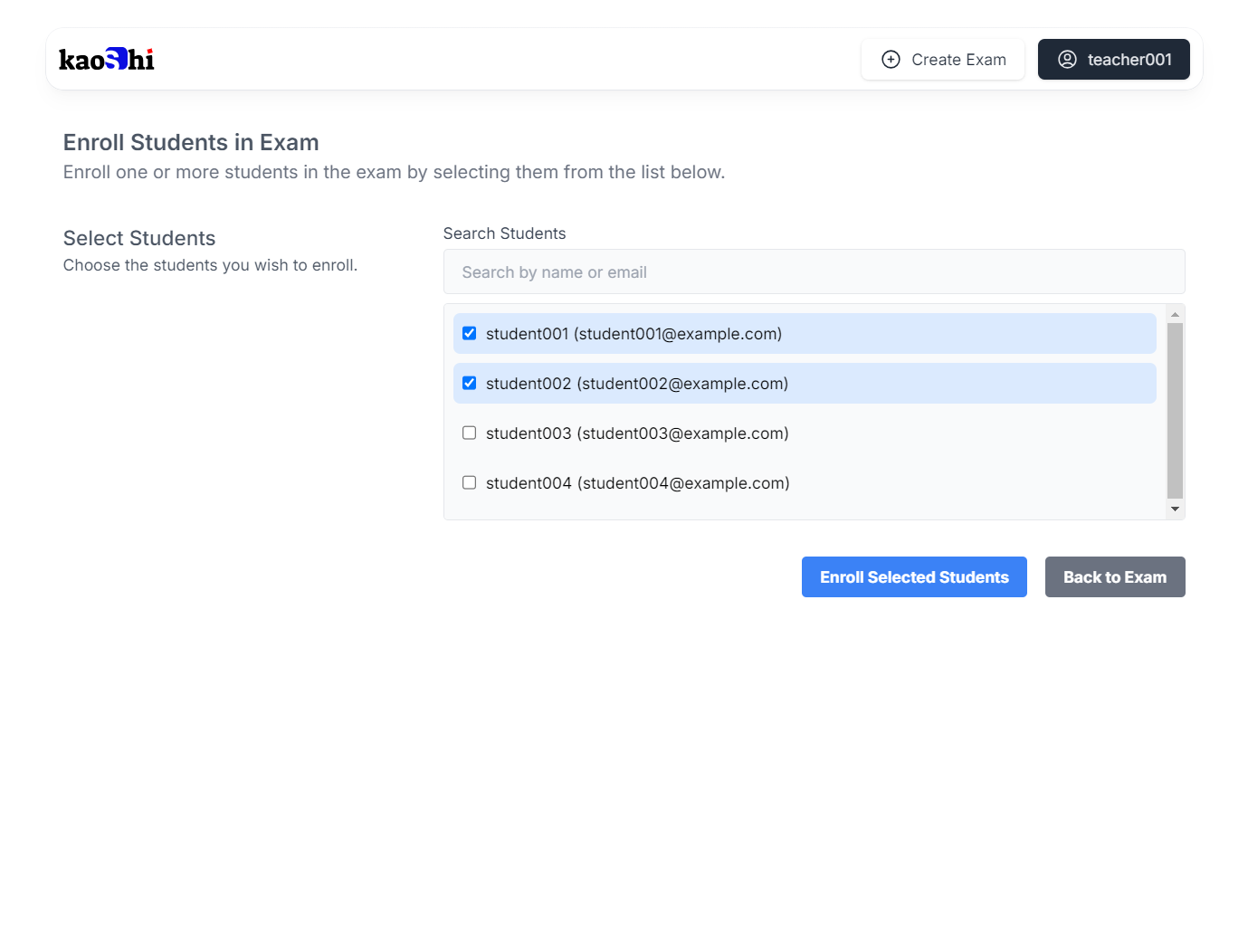Click the student list scrollbar down arrow

[x=1175, y=509]
